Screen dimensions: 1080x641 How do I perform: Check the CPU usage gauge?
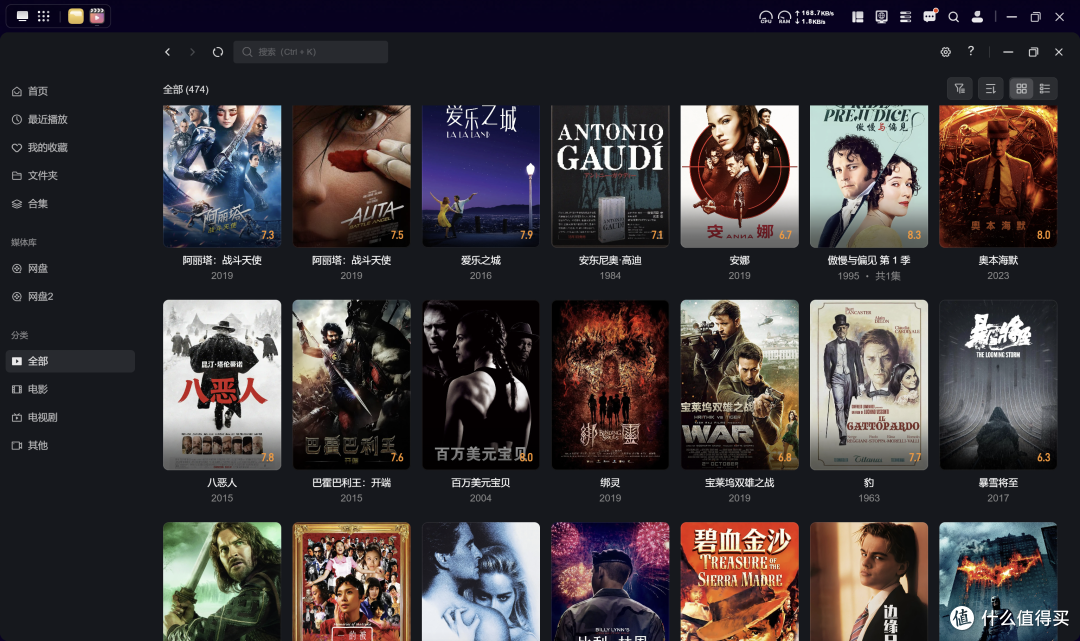[766, 17]
